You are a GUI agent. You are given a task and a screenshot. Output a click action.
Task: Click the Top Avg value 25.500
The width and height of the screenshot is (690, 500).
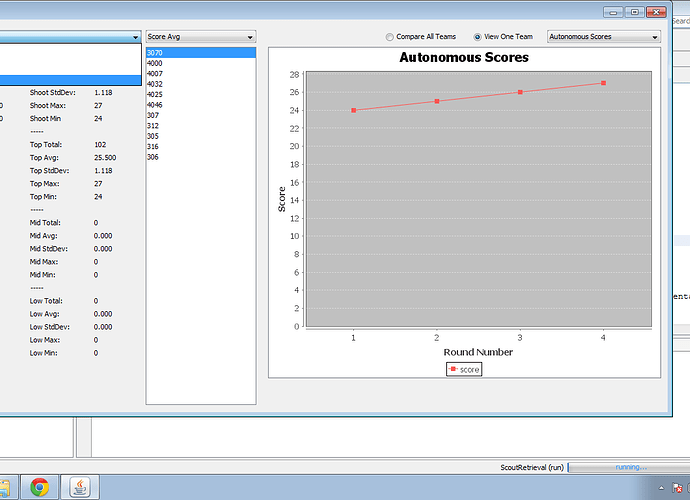[105, 158]
